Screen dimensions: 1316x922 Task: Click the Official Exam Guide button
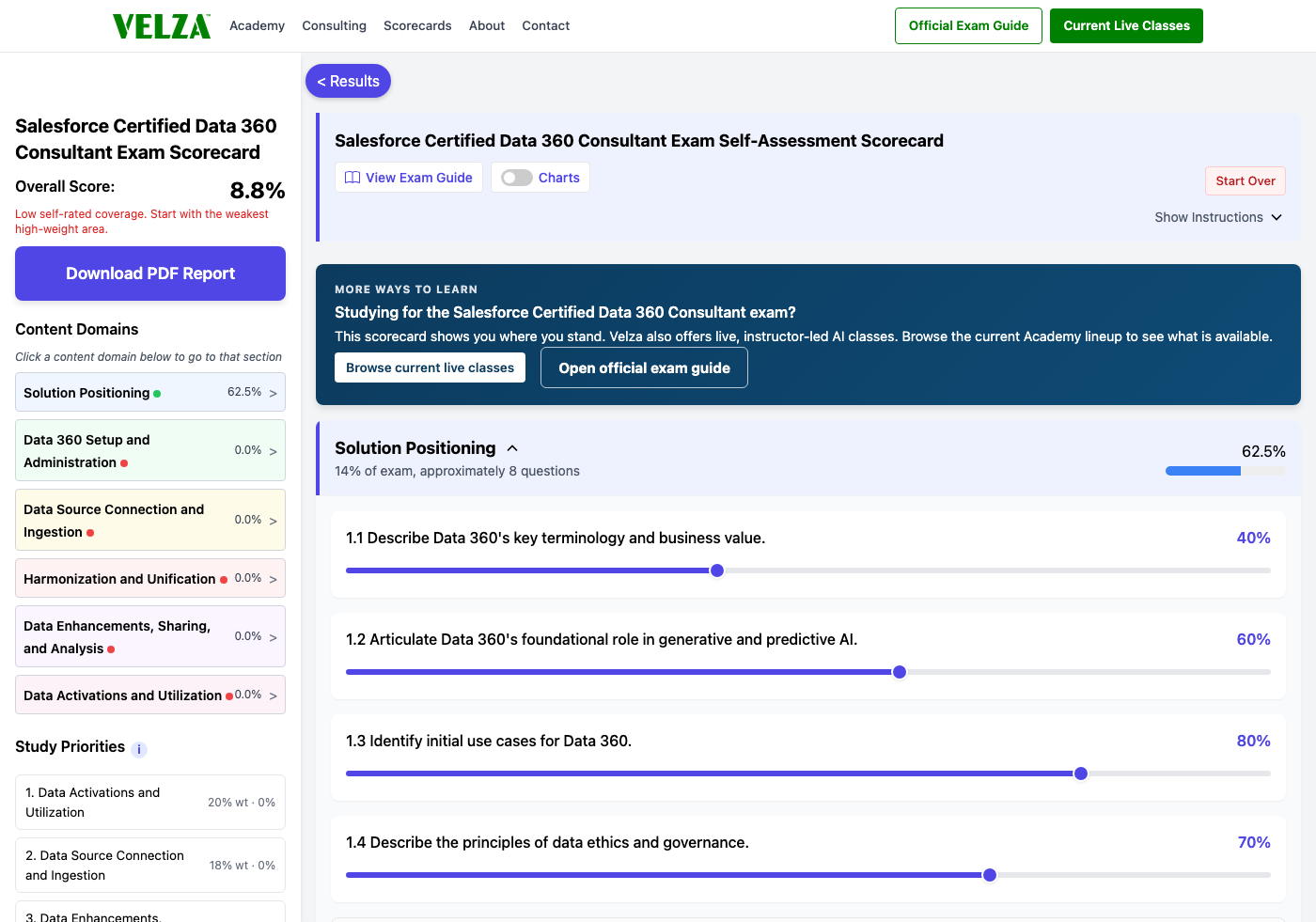[x=968, y=26]
